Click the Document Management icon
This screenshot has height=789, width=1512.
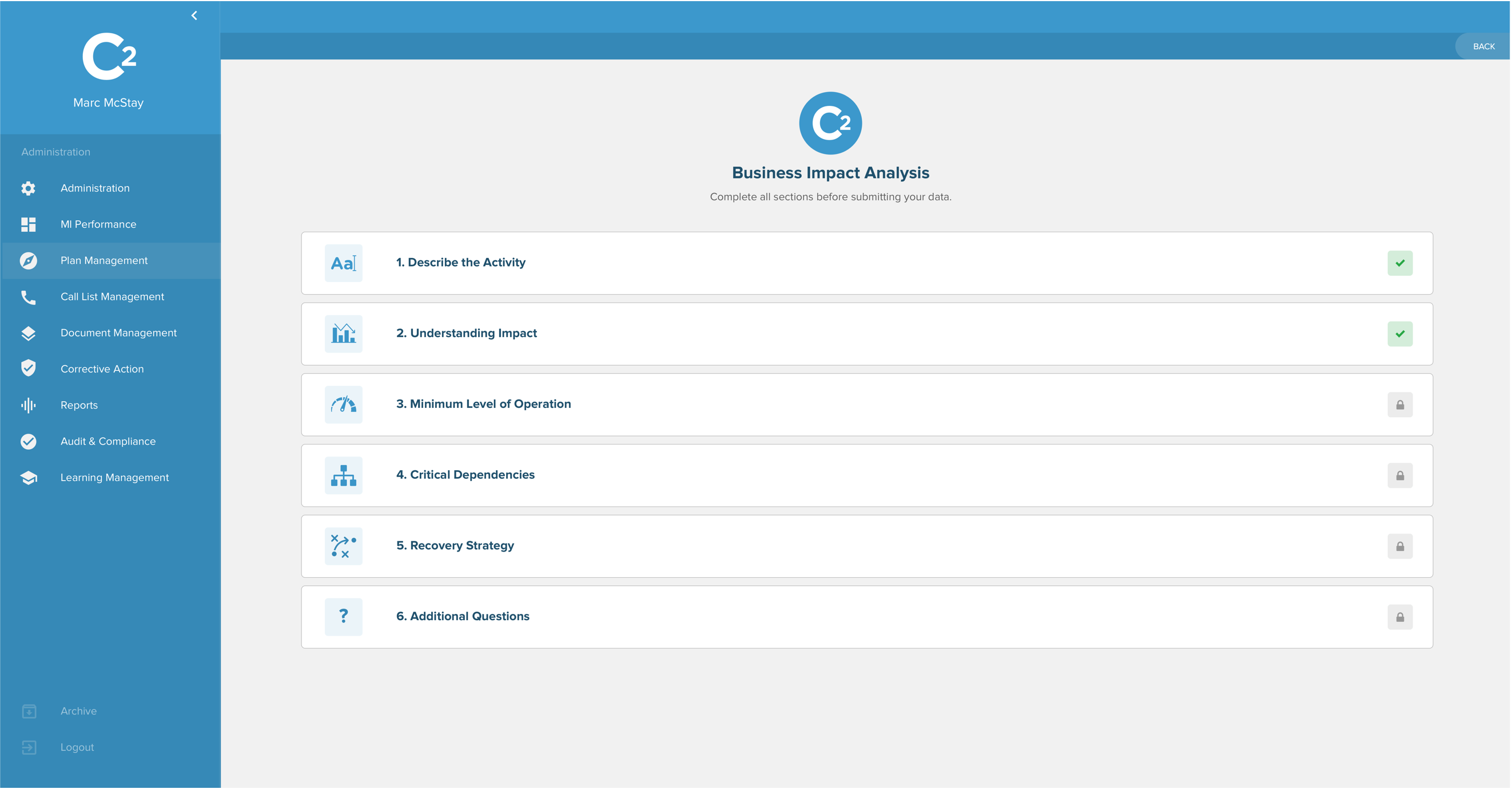tap(27, 332)
